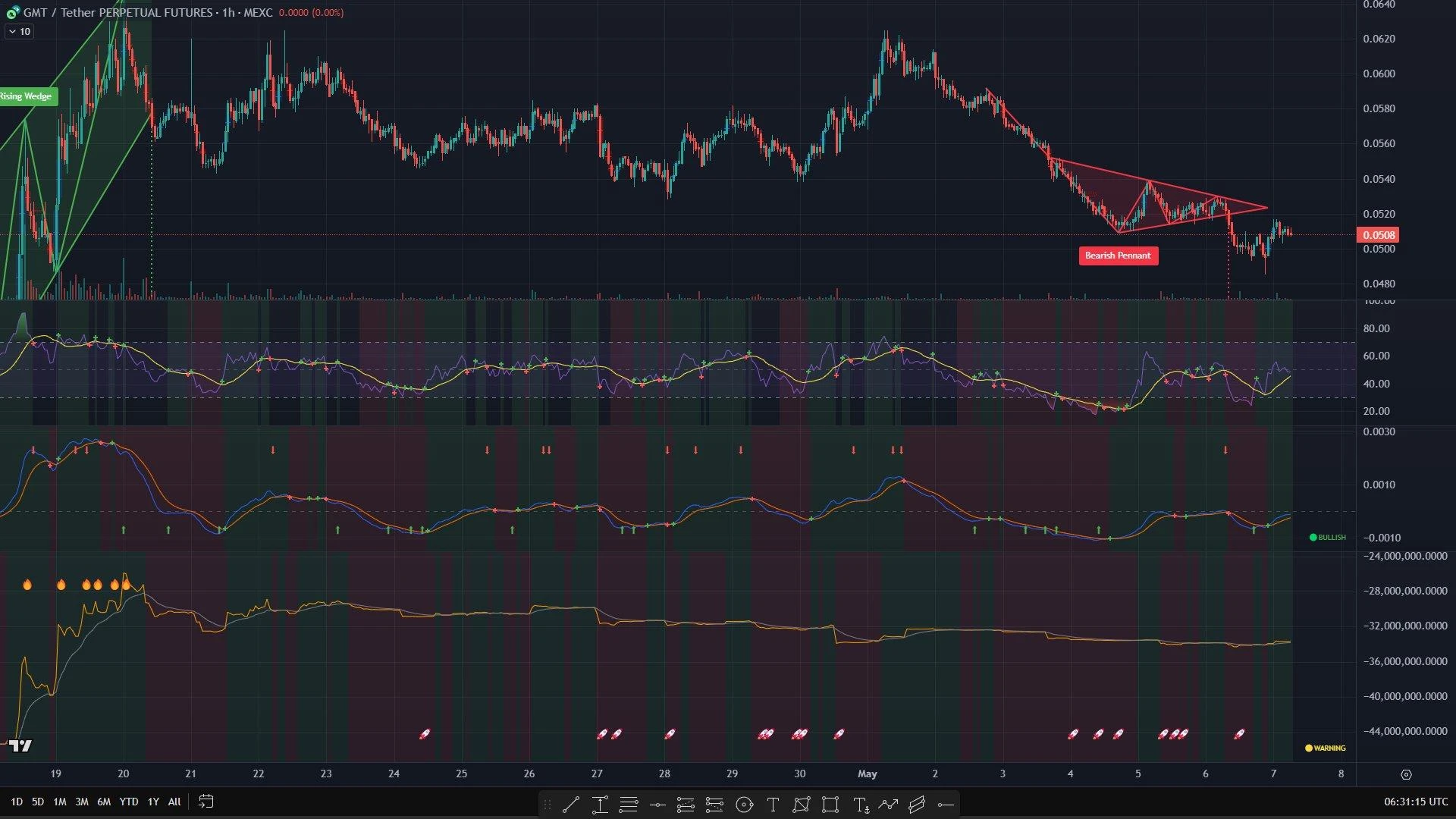The width and height of the screenshot is (1456, 819).
Task: Switch range to 1D
Action: coord(16,802)
